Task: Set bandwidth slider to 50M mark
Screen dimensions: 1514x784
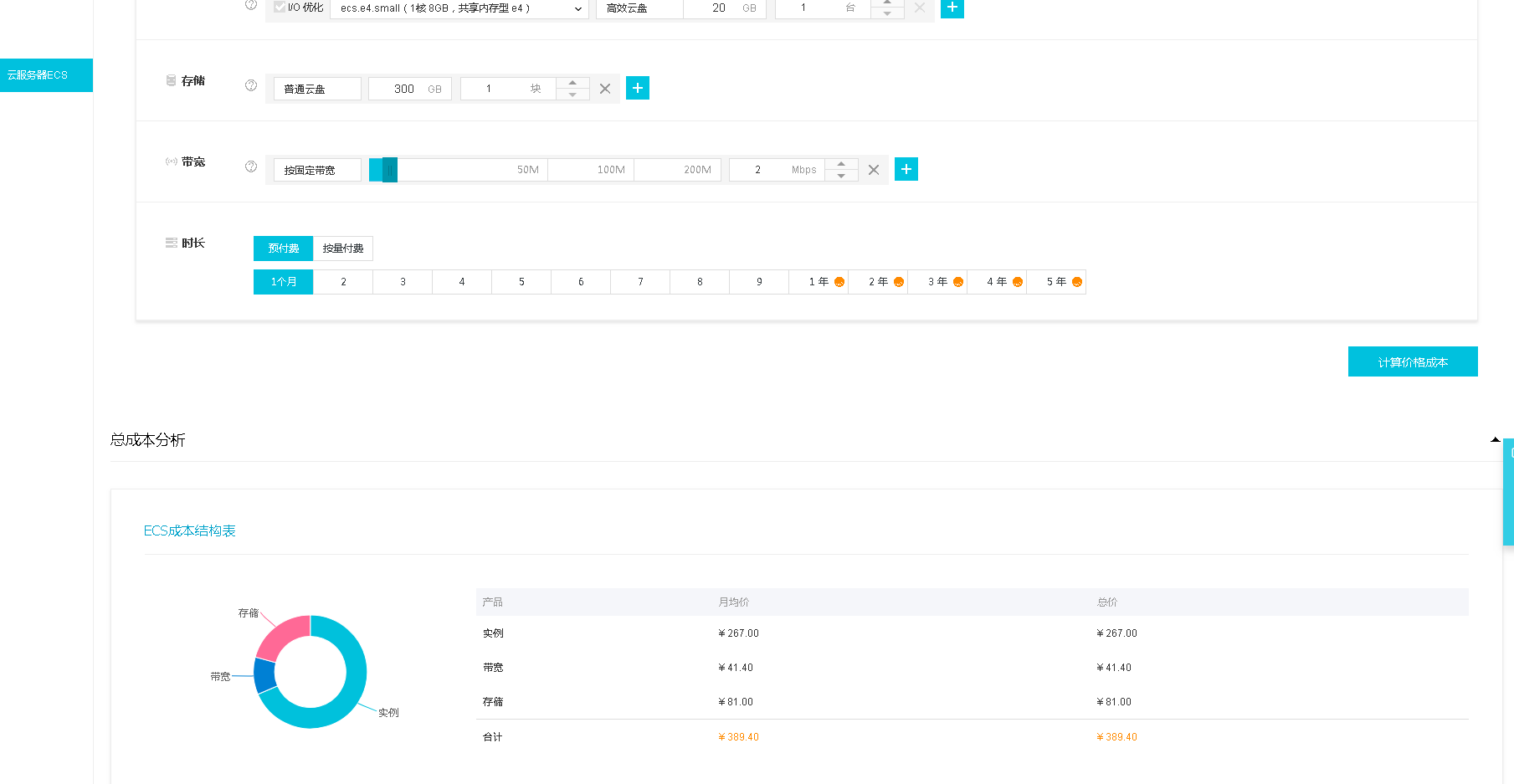Action: tap(528, 170)
